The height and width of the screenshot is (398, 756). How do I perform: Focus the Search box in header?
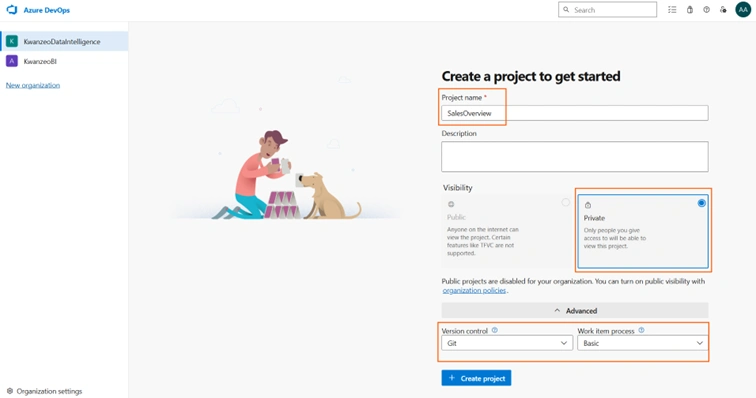608,10
